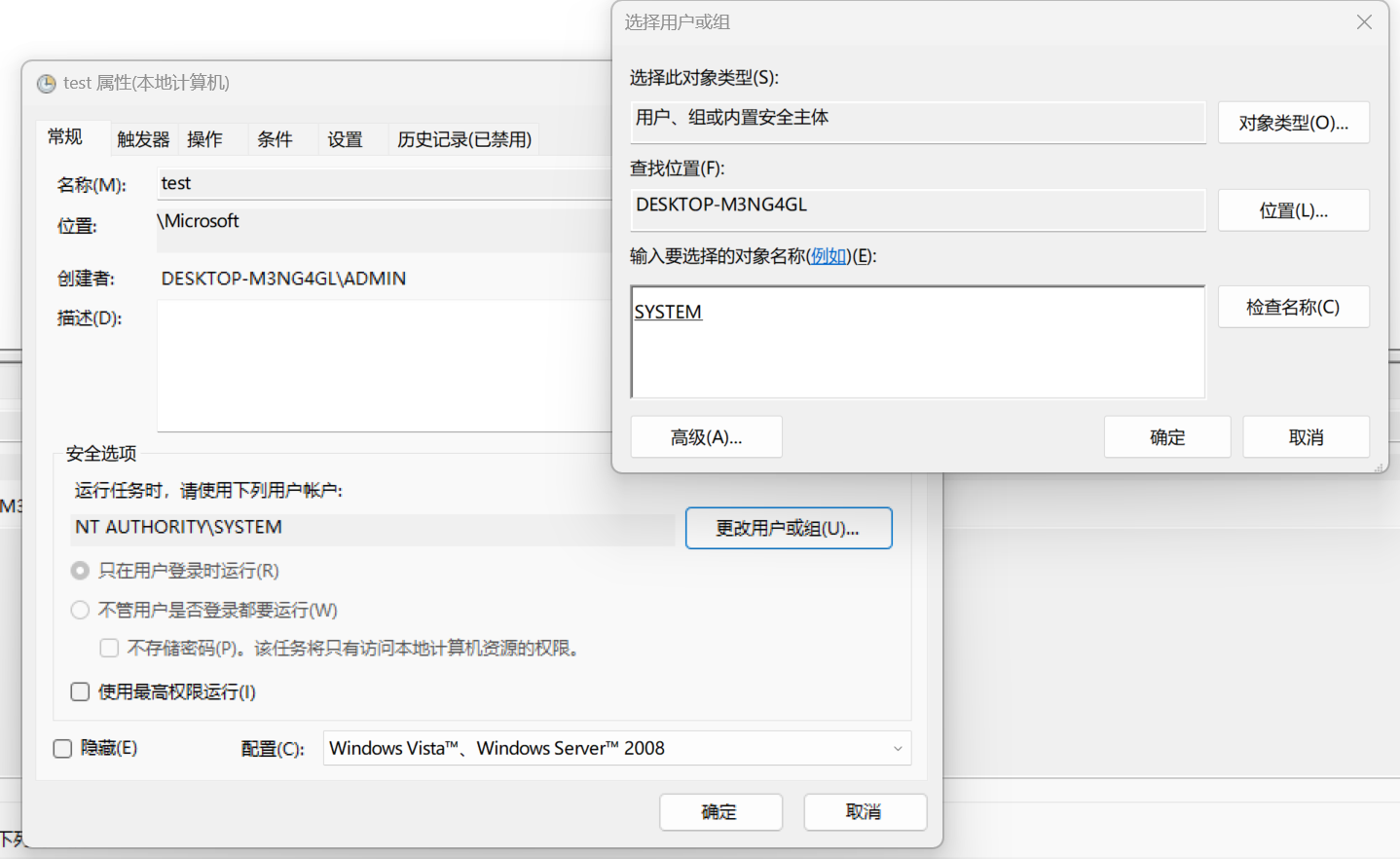Select 只在用户登录时运行 radio button
The image size is (1400, 859).
click(x=81, y=571)
